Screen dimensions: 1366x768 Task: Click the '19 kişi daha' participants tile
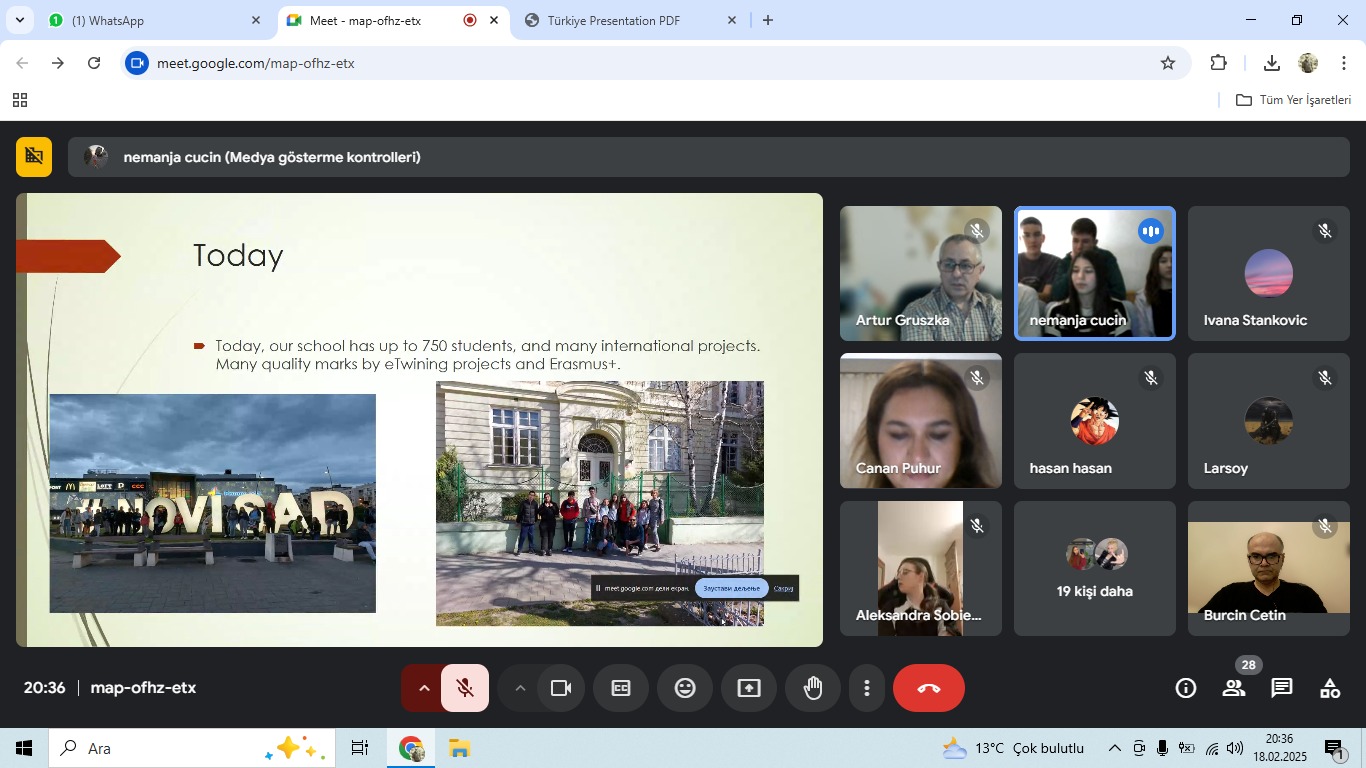1095,569
